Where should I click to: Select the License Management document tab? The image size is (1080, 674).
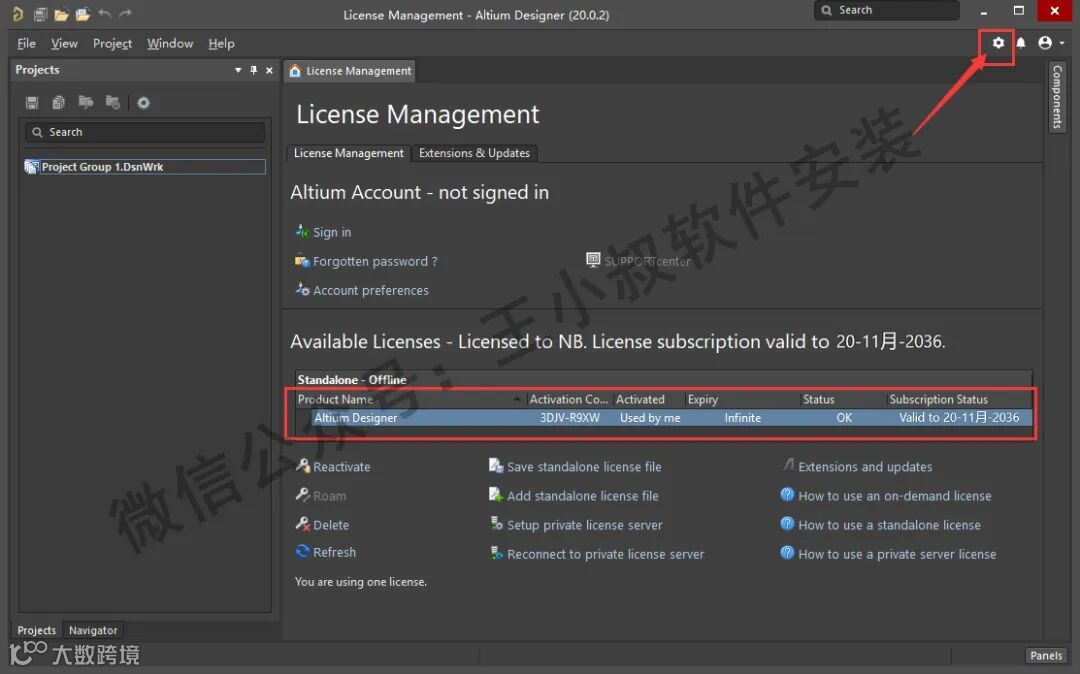click(x=350, y=71)
